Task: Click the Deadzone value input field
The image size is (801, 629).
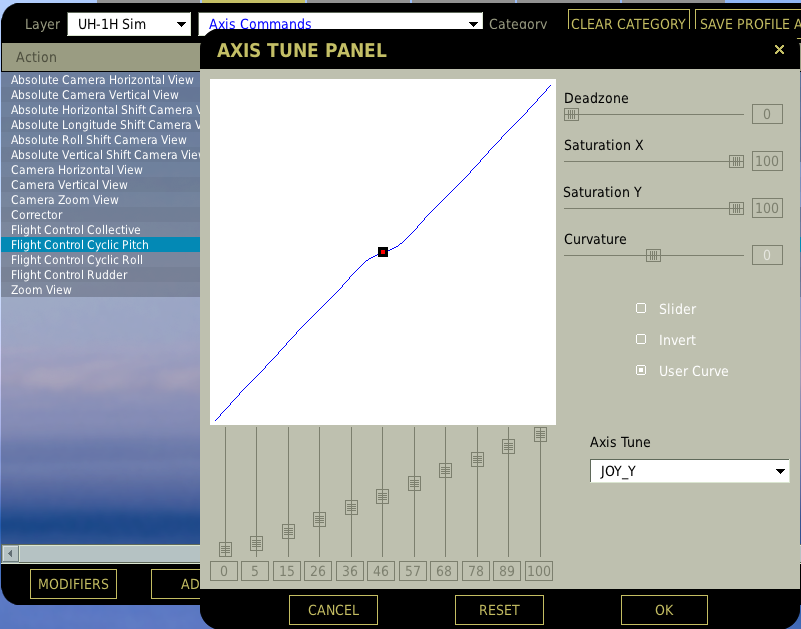Action: [x=767, y=113]
